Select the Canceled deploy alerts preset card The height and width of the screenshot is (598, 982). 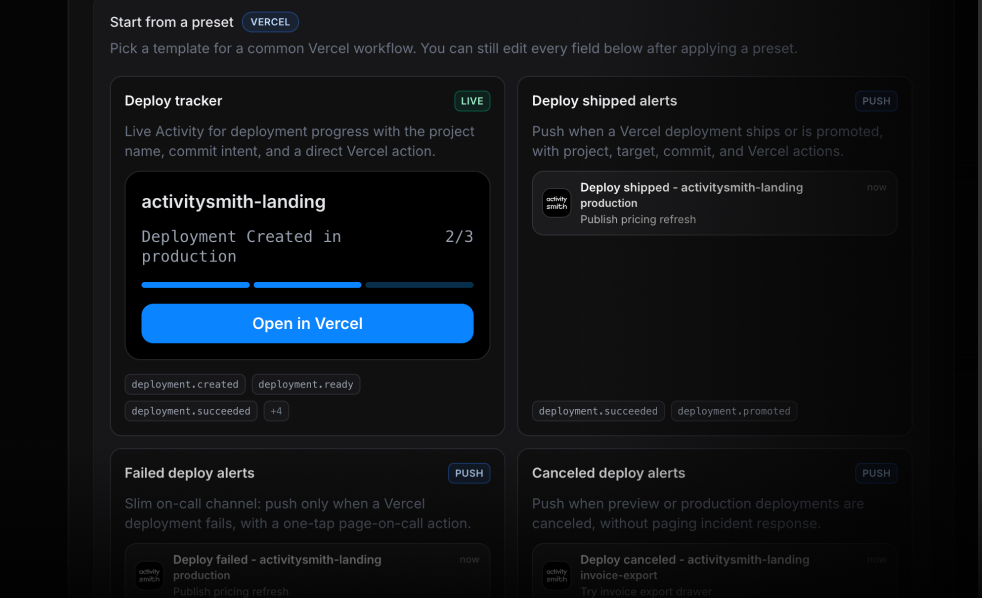point(714,510)
